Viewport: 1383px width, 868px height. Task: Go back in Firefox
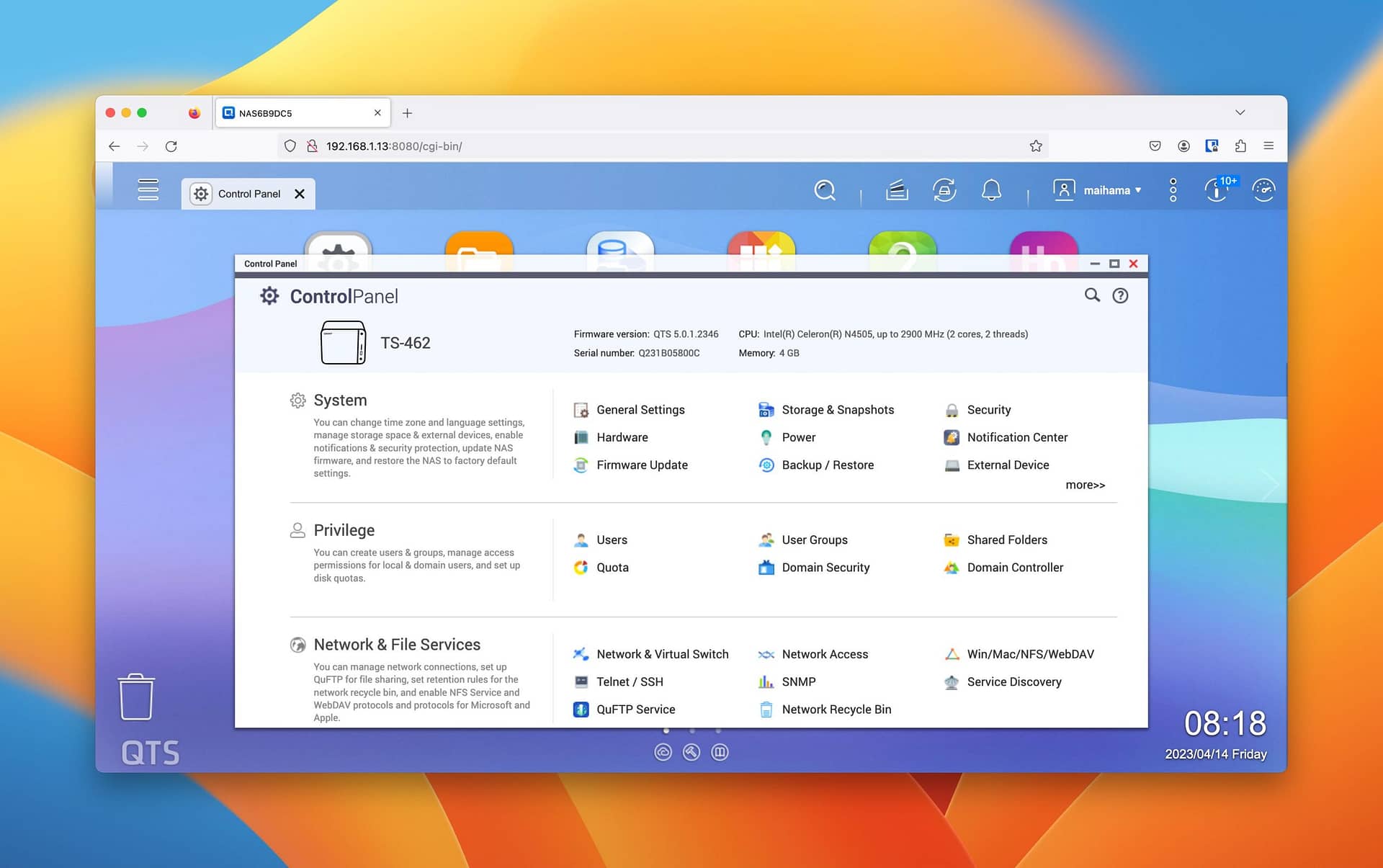coord(114,146)
